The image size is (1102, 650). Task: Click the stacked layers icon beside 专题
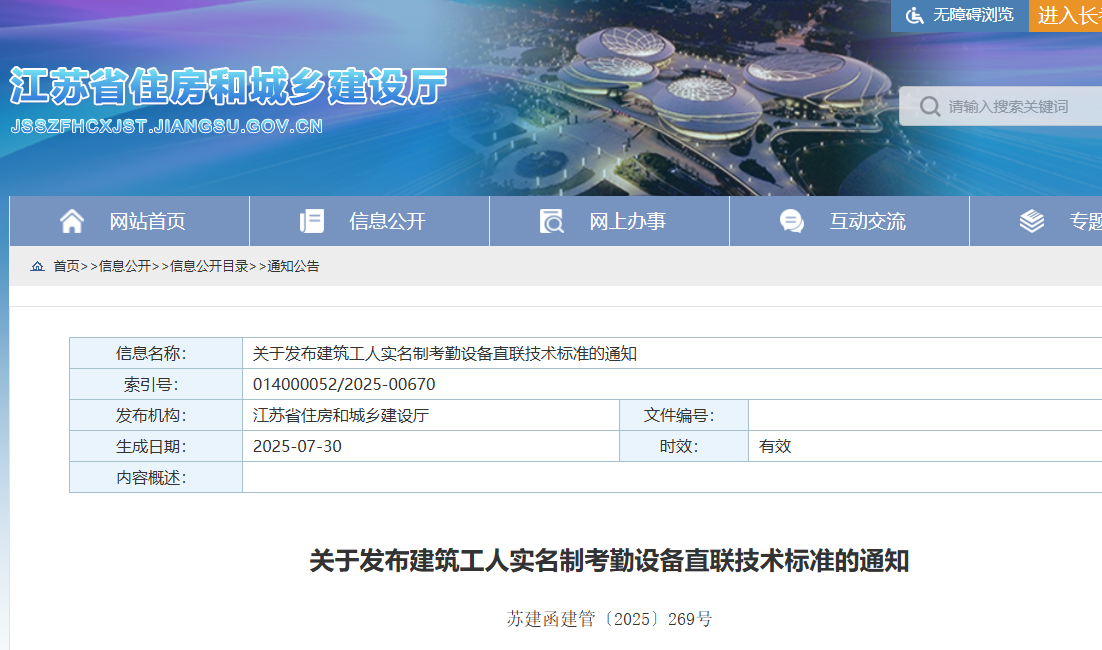point(1030,221)
